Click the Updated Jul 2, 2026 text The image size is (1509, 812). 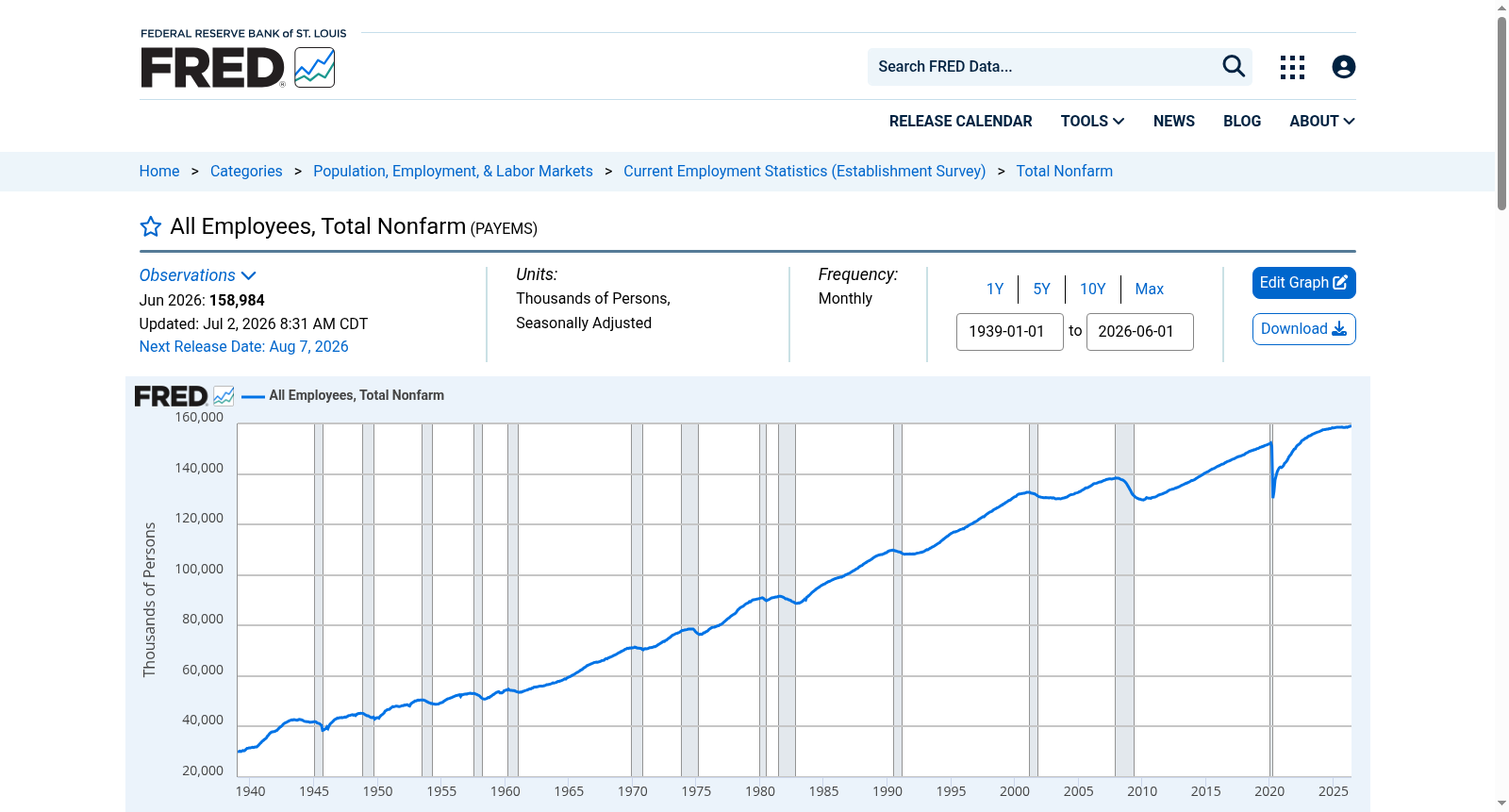click(x=254, y=323)
